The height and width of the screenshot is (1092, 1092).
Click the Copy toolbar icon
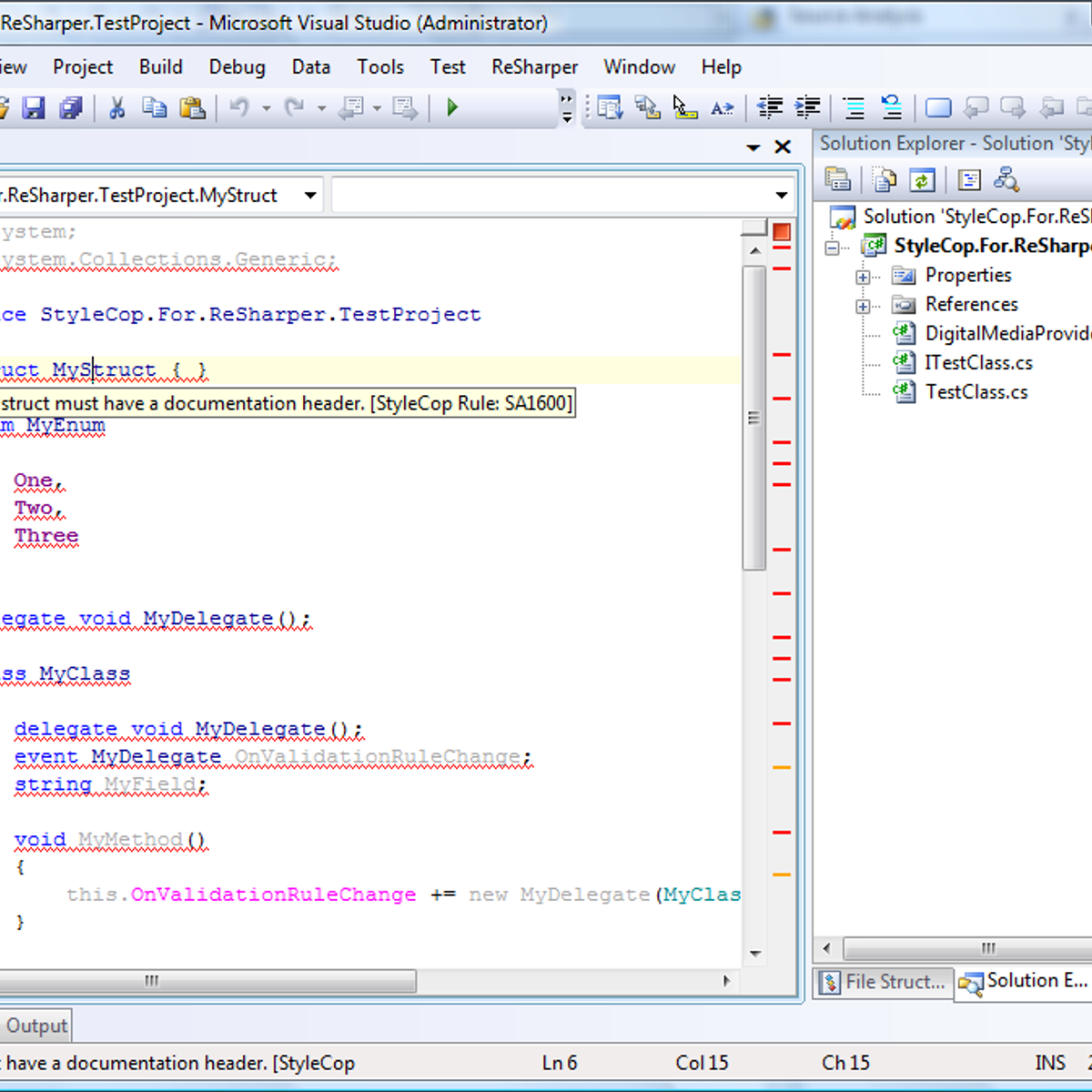click(154, 108)
